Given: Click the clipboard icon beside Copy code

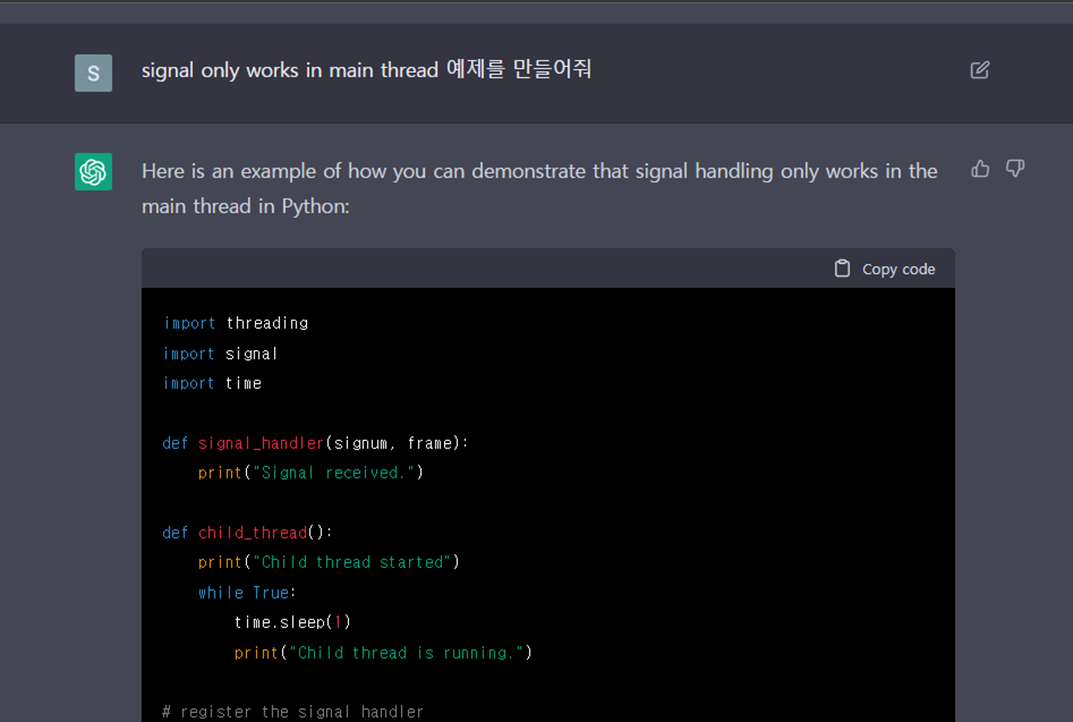Looking at the screenshot, I should pos(841,268).
